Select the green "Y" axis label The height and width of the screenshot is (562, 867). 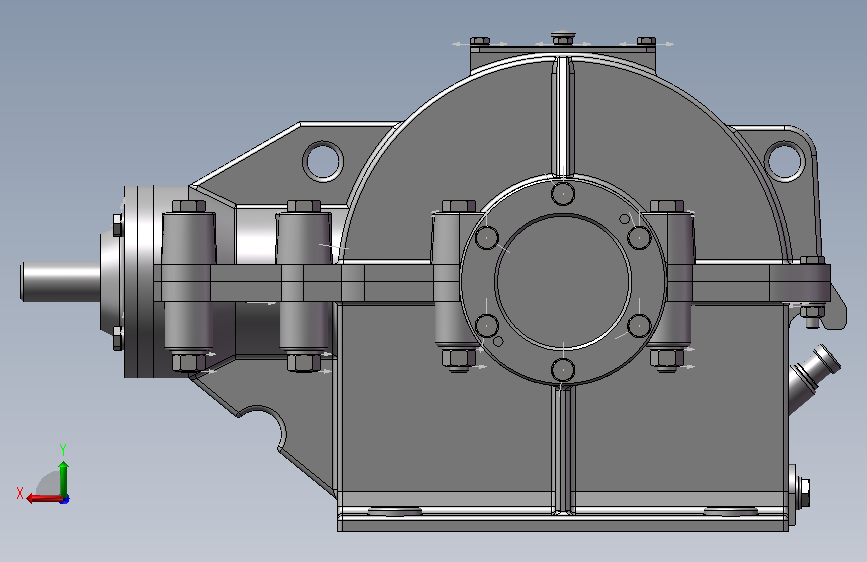(x=63, y=449)
